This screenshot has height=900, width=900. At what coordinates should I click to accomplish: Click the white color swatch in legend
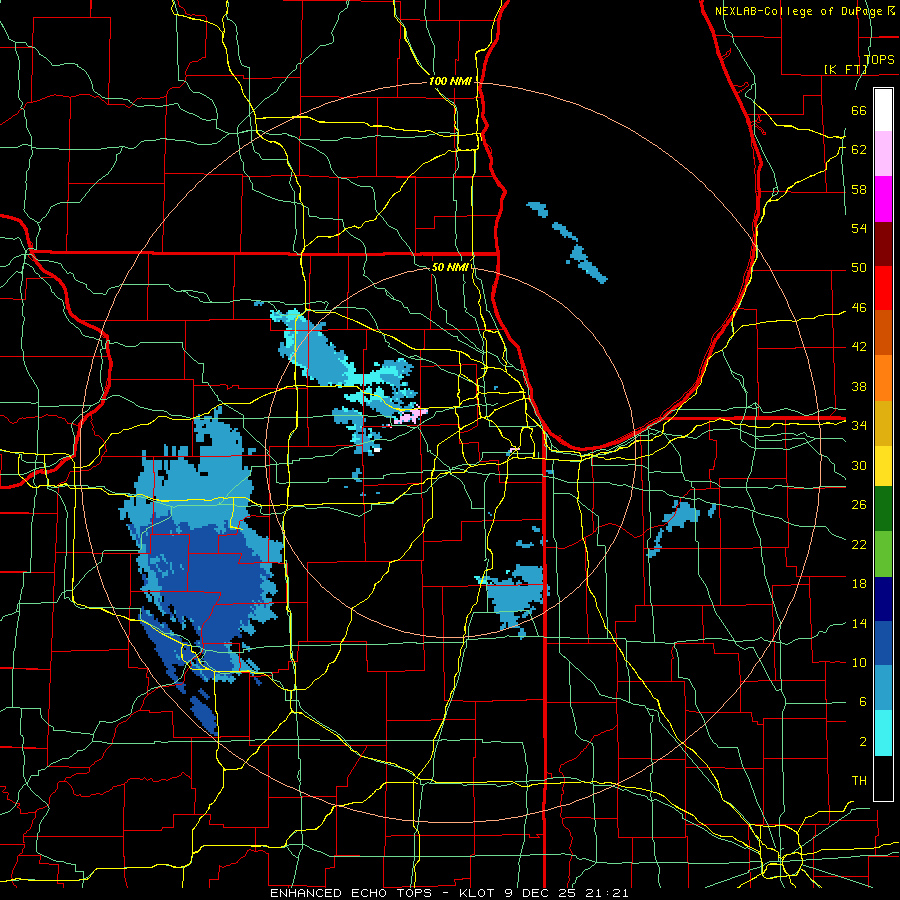[883, 110]
